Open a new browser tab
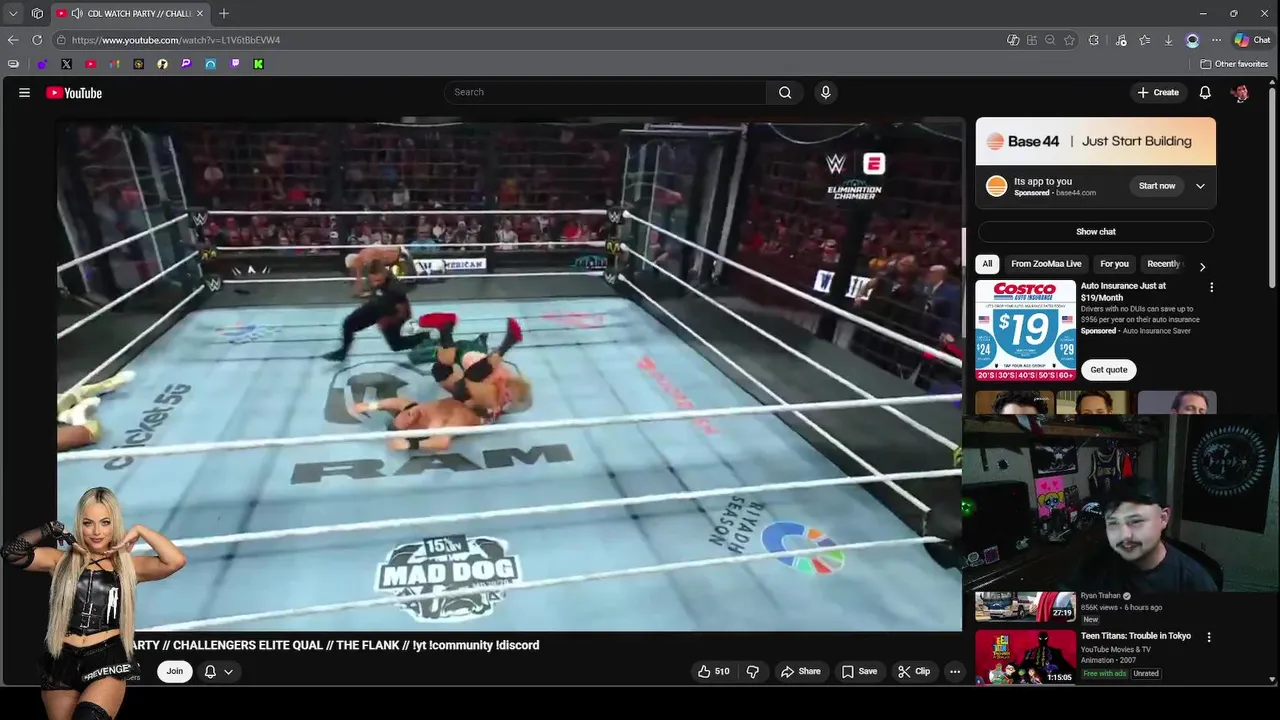 pos(224,13)
